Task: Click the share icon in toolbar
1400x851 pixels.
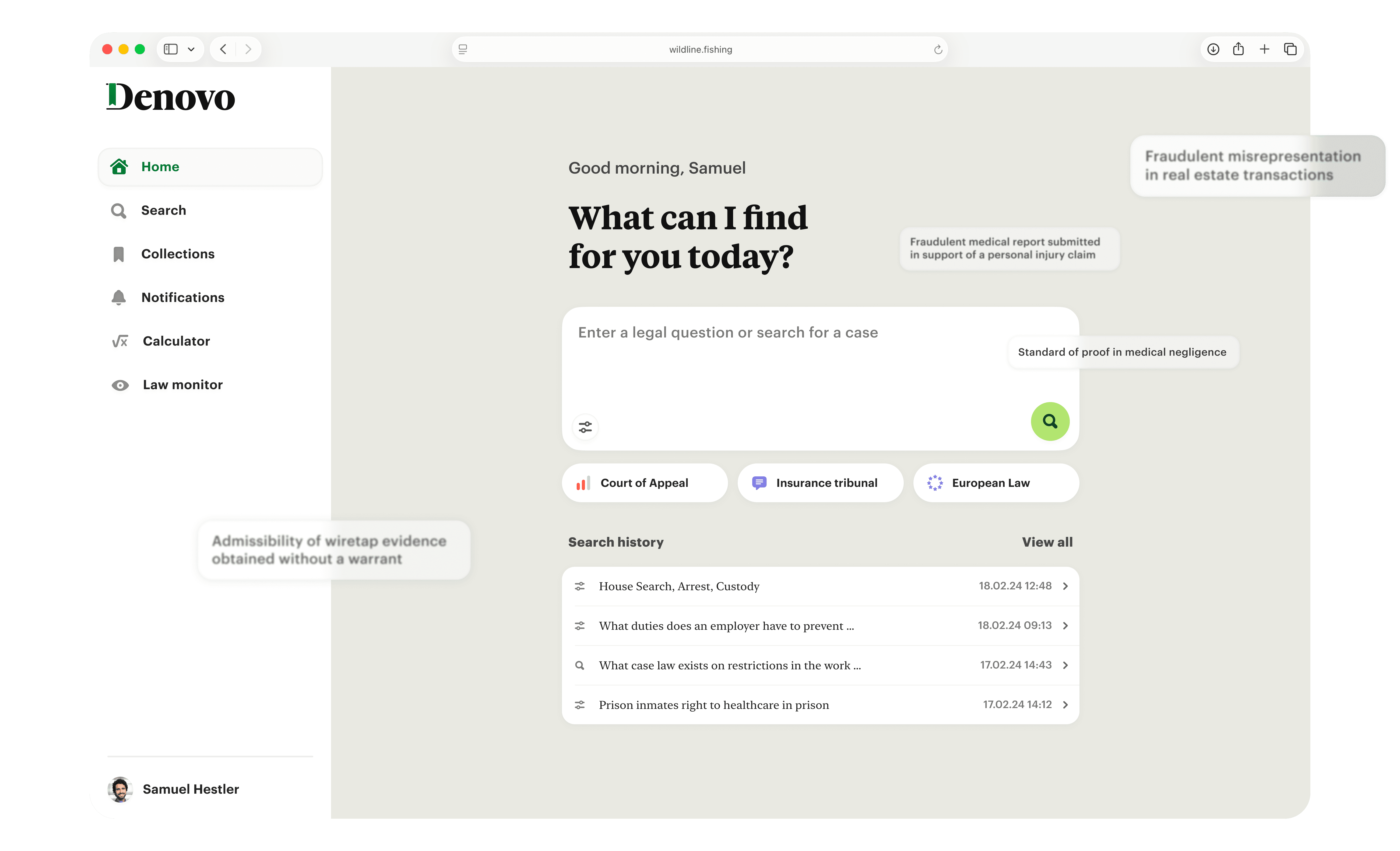Action: [x=1239, y=50]
